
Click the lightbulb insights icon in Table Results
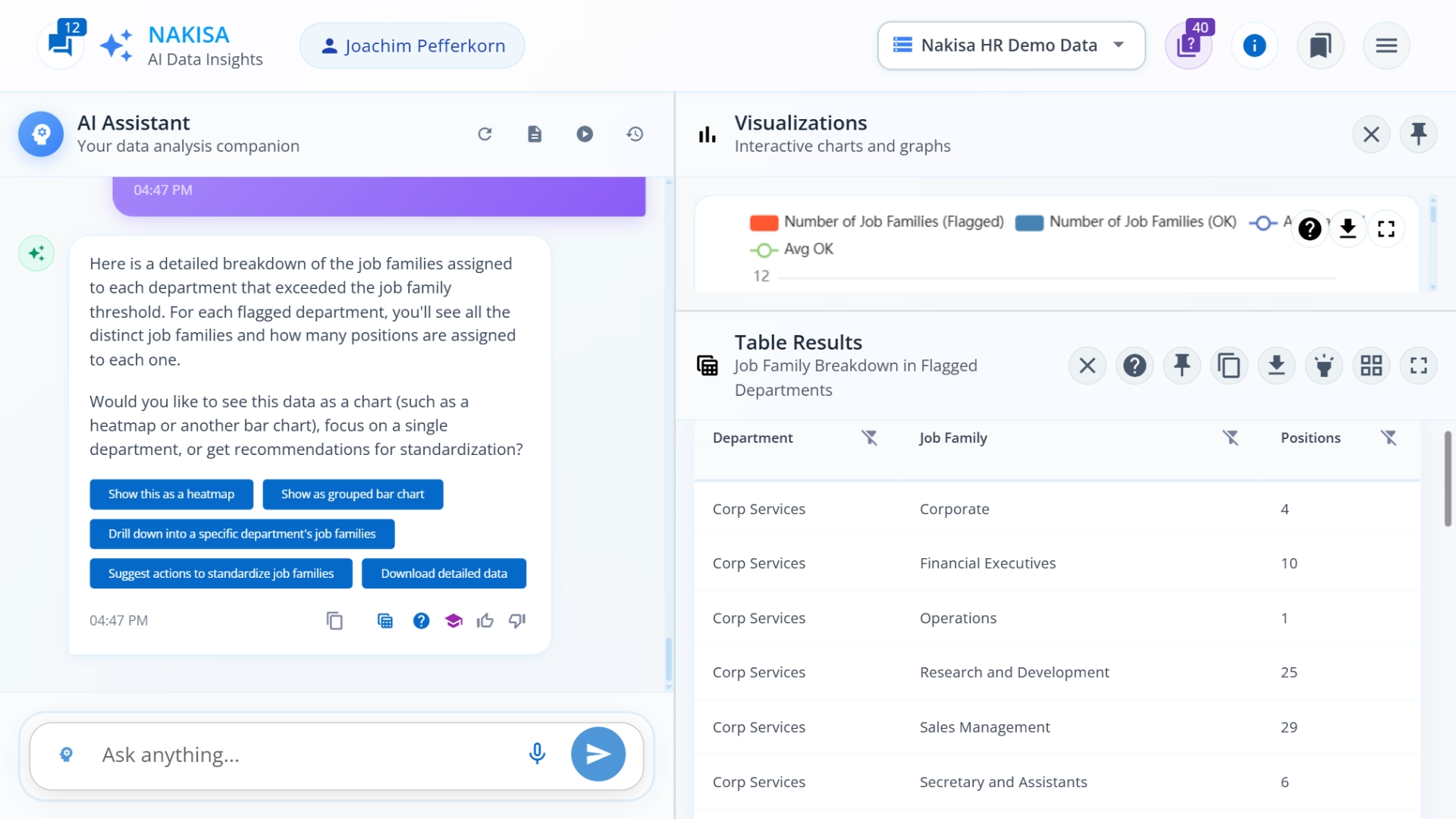click(x=1324, y=366)
